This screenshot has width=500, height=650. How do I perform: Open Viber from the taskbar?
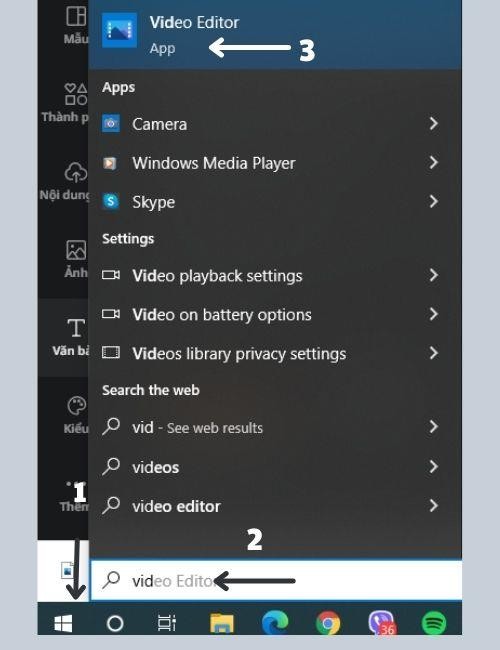(381, 623)
